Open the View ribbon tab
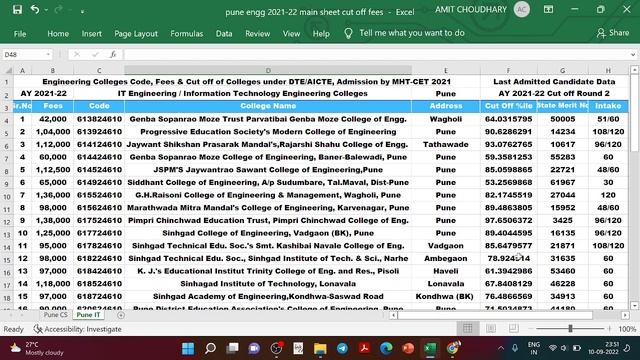Image resolution: width=640 pixels, height=360 pixels. [x=291, y=34]
